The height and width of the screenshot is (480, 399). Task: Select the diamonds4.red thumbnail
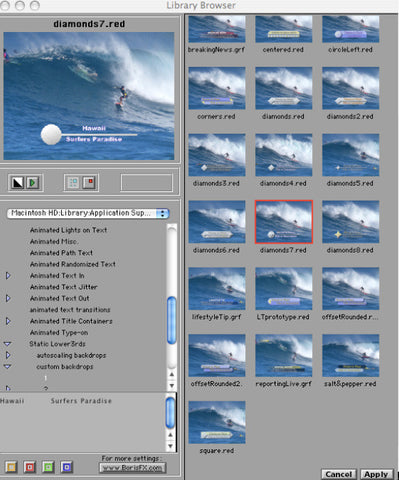[x=284, y=155]
